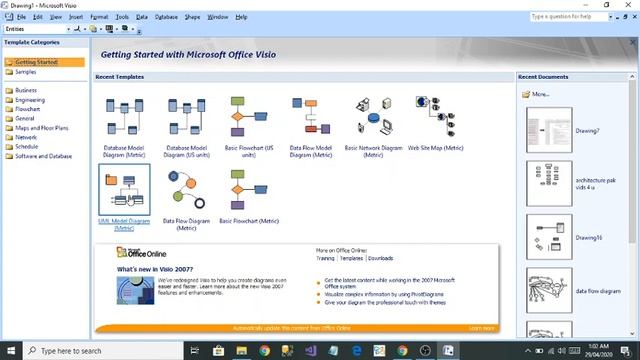
Task: Click What's new in Visio 2007 image
Action: 136,291
